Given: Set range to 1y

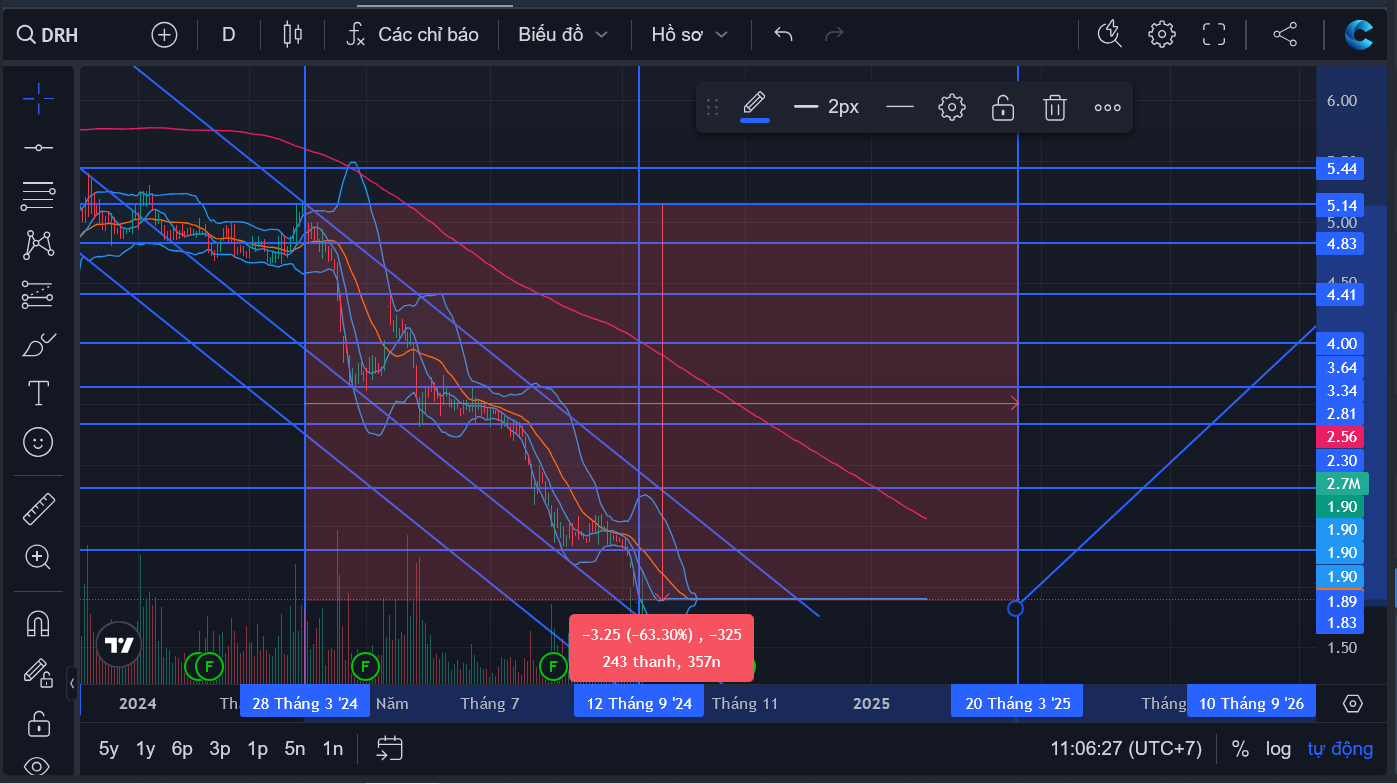Looking at the screenshot, I should (146, 748).
